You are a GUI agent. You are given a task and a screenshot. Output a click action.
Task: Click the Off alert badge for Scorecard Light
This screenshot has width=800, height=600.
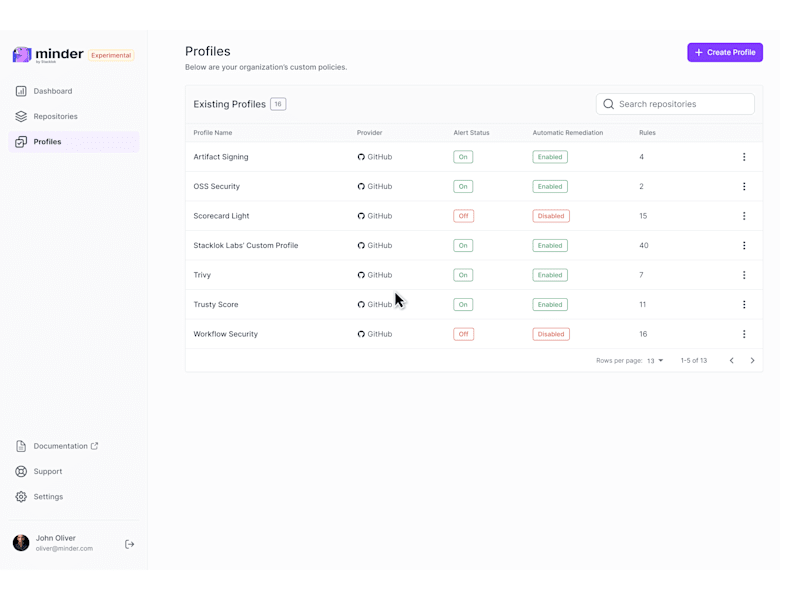point(463,216)
